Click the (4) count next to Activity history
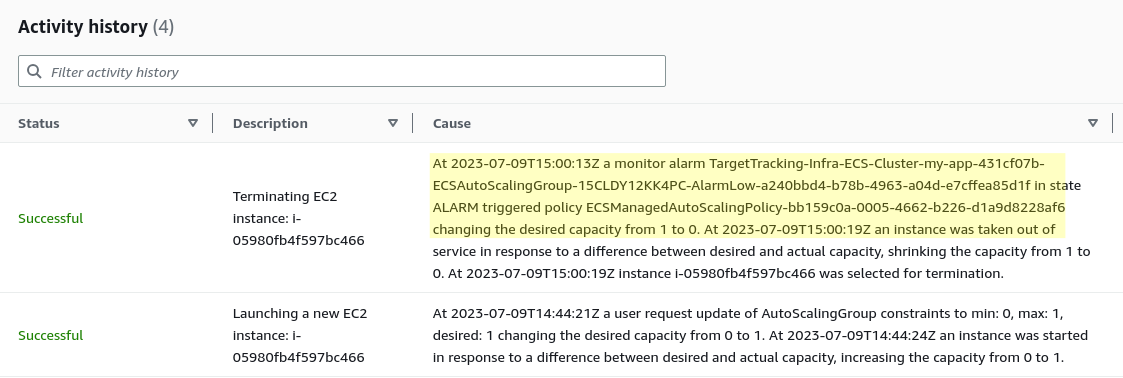 coord(163,26)
